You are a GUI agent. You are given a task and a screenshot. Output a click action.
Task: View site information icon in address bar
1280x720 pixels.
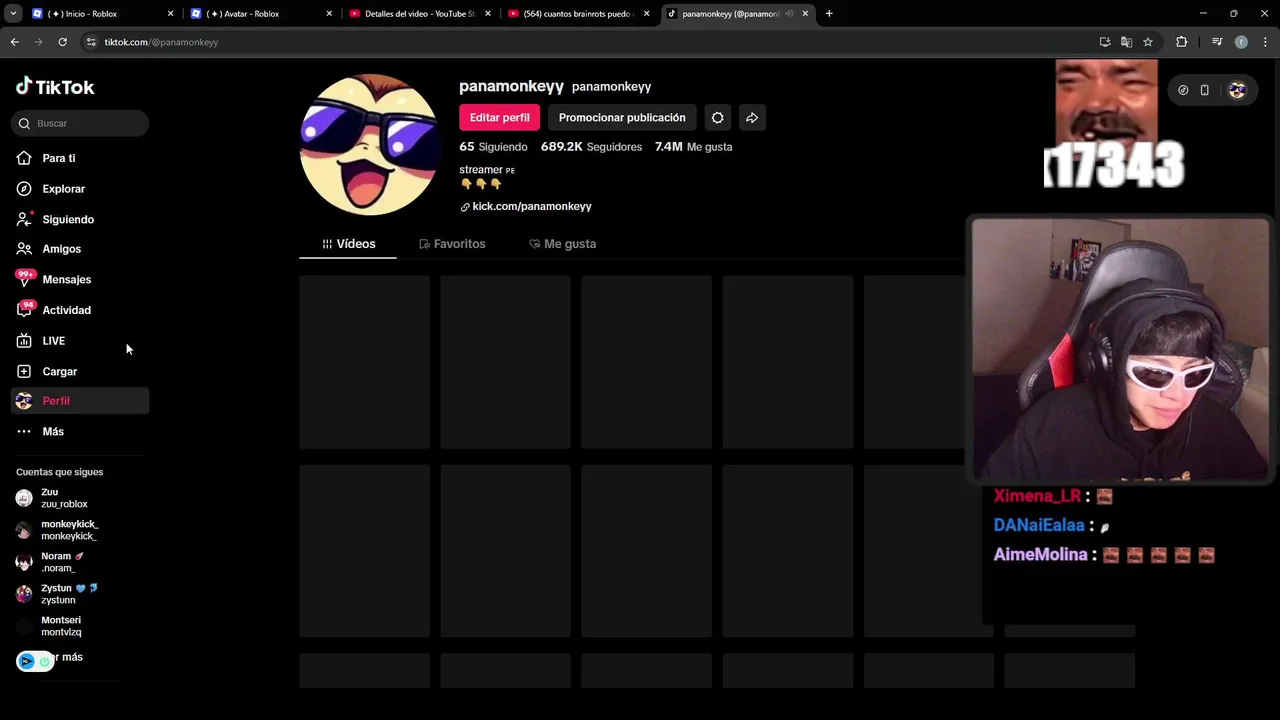coord(91,42)
